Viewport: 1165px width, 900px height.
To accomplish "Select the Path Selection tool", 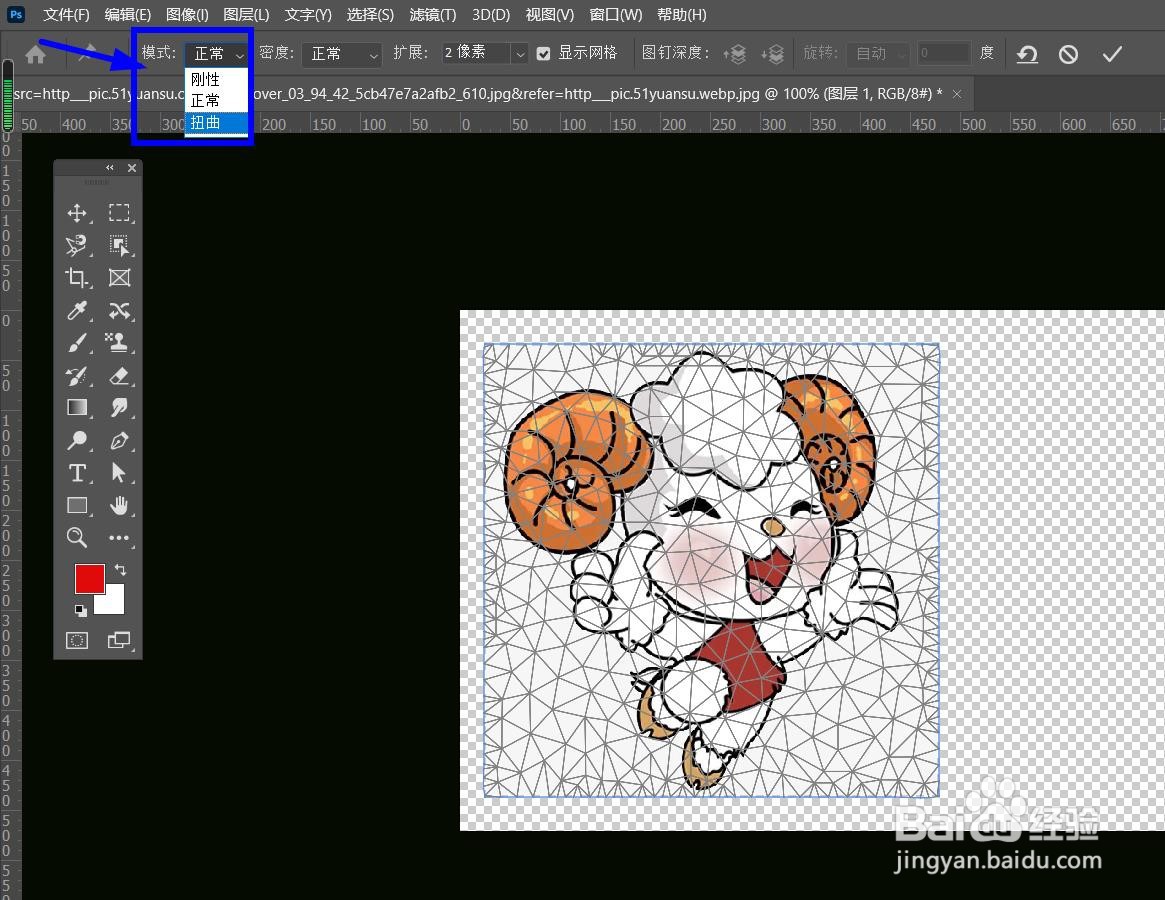I will tap(119, 473).
